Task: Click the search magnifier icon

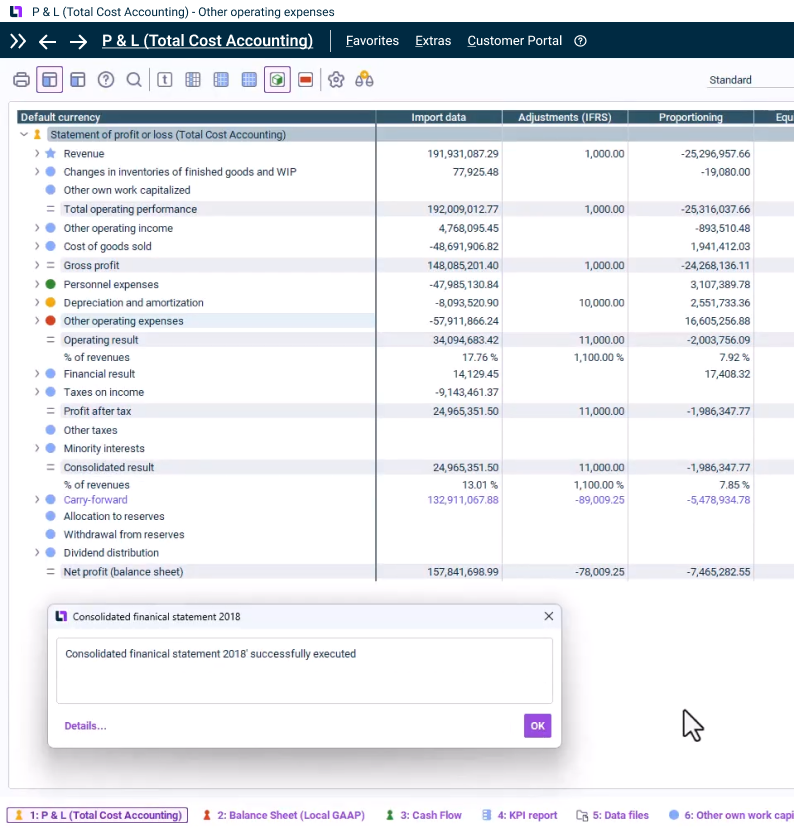Action: click(x=133, y=80)
